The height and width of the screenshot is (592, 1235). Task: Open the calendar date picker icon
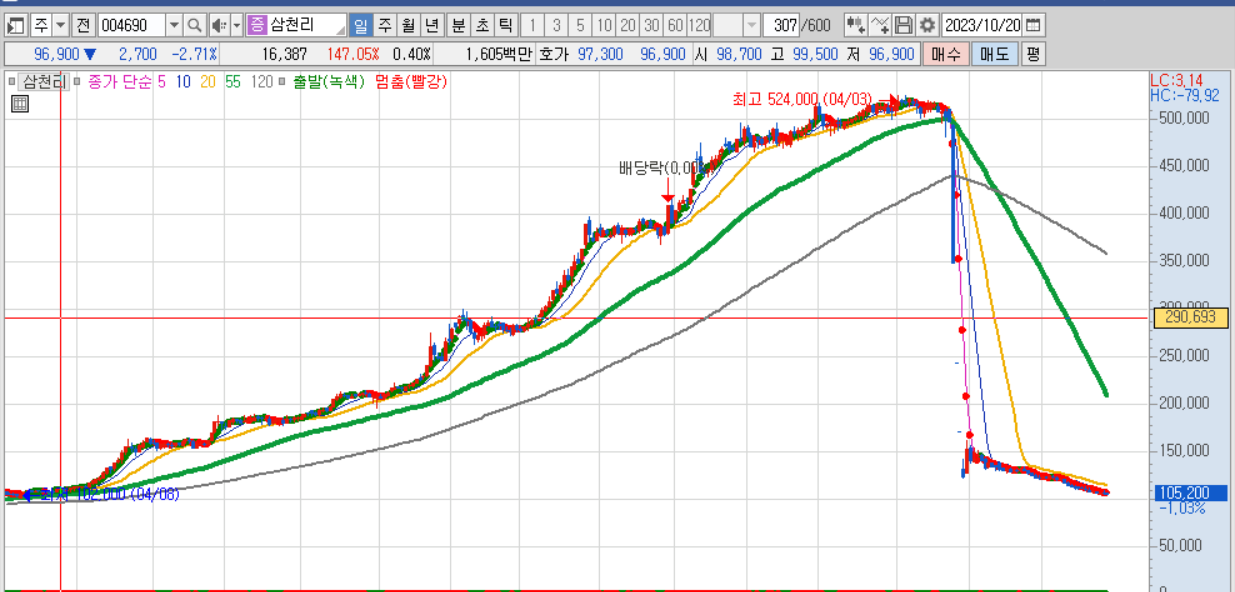coord(1033,25)
